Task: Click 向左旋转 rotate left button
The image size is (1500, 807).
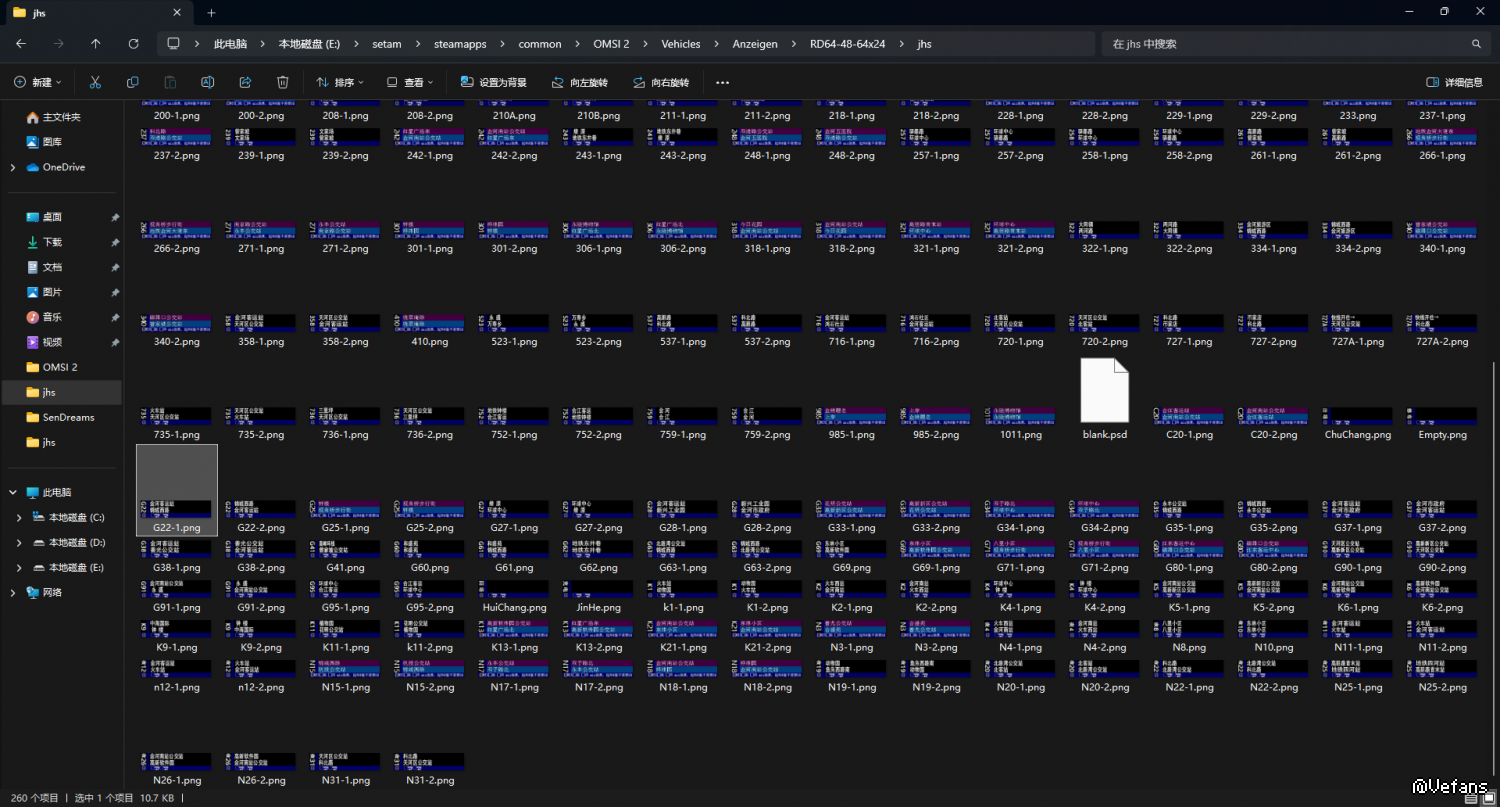Action: [579, 82]
